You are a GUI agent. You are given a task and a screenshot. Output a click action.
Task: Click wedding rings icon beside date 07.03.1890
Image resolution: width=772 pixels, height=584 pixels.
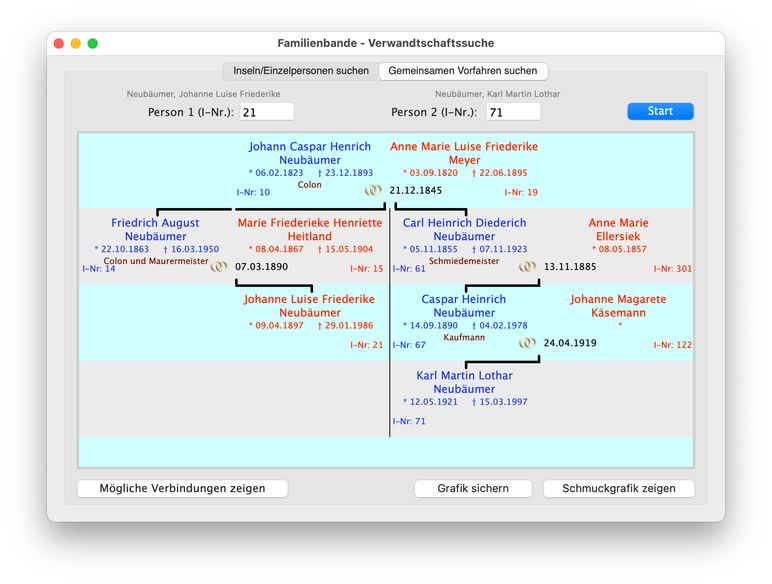[219, 267]
